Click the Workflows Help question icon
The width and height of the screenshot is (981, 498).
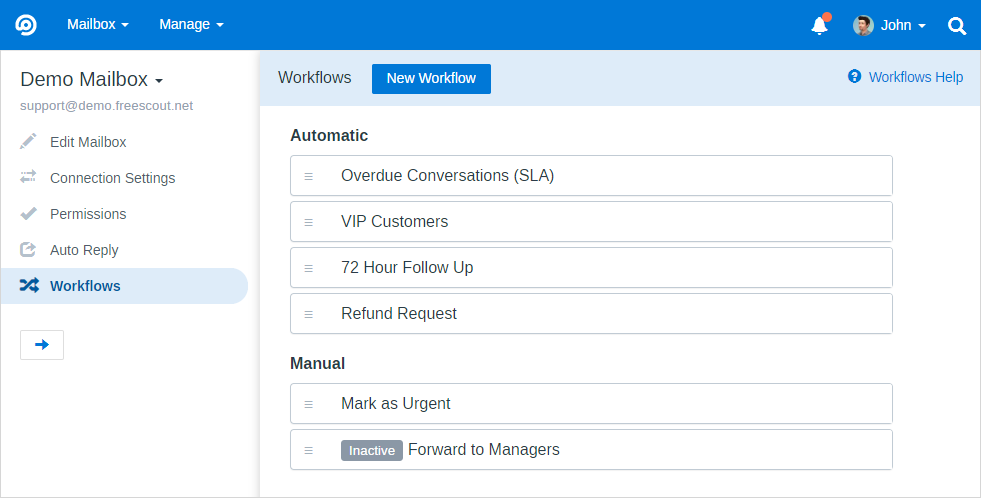coord(854,77)
